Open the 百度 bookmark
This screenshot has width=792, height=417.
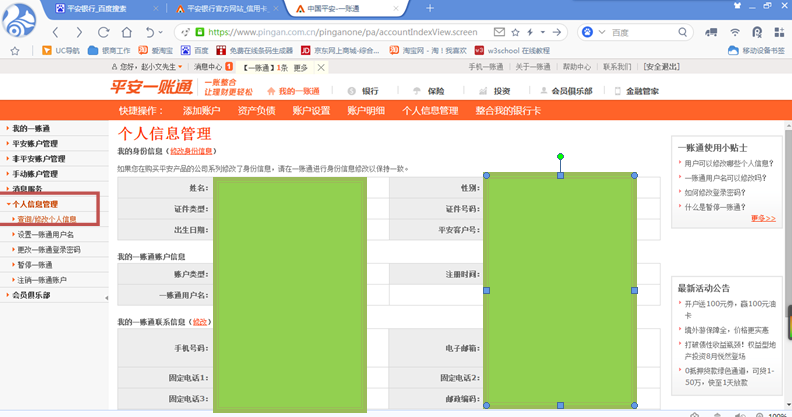[x=194, y=50]
